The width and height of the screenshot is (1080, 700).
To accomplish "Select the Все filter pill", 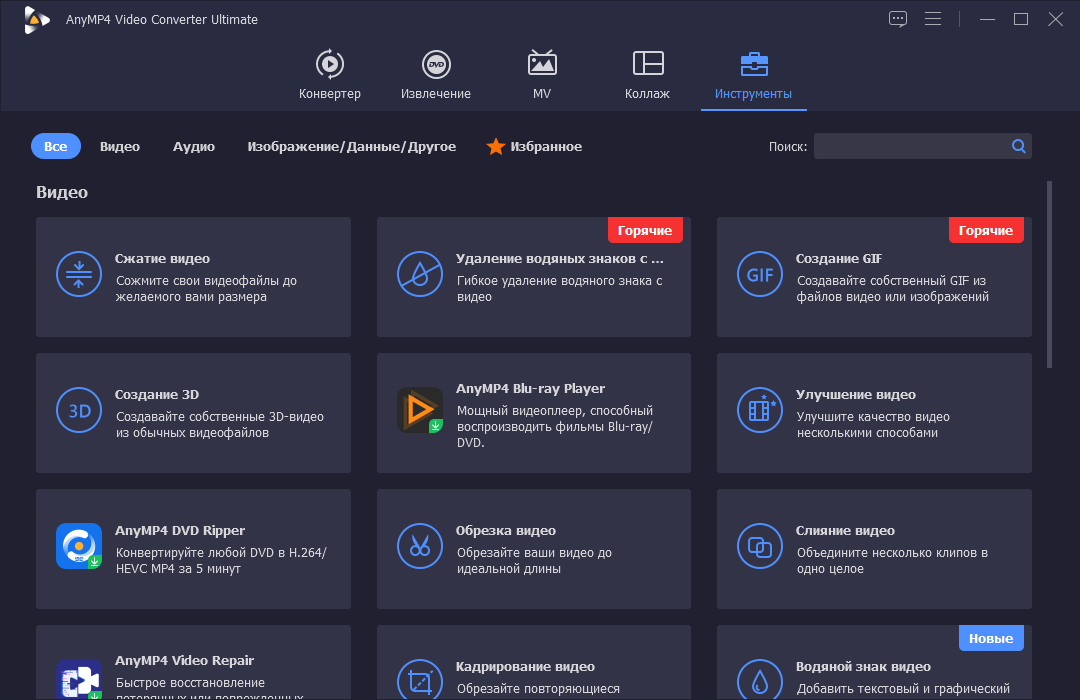I will pos(56,146).
